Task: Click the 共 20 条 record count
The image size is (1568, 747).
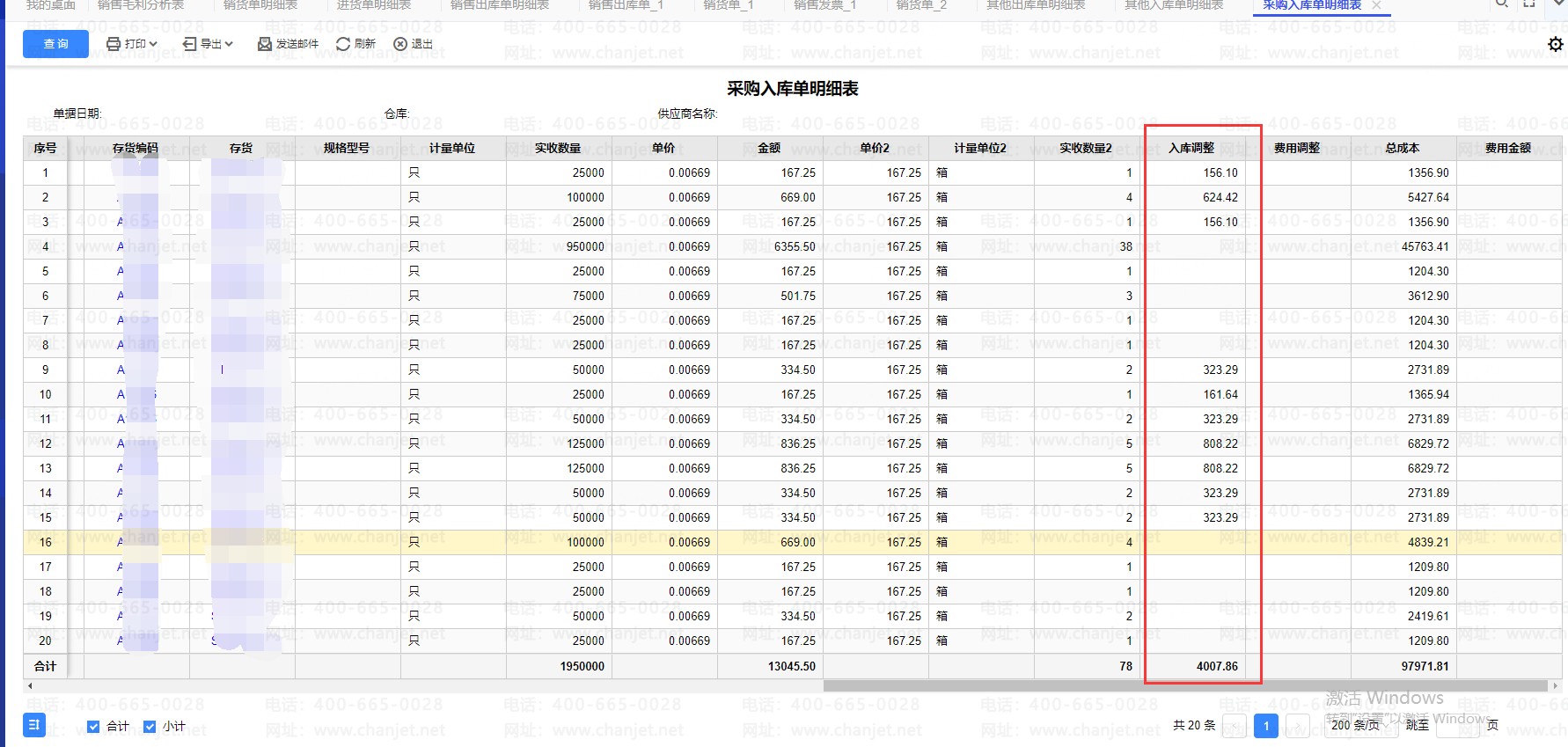Action: pyautogui.click(x=1194, y=726)
